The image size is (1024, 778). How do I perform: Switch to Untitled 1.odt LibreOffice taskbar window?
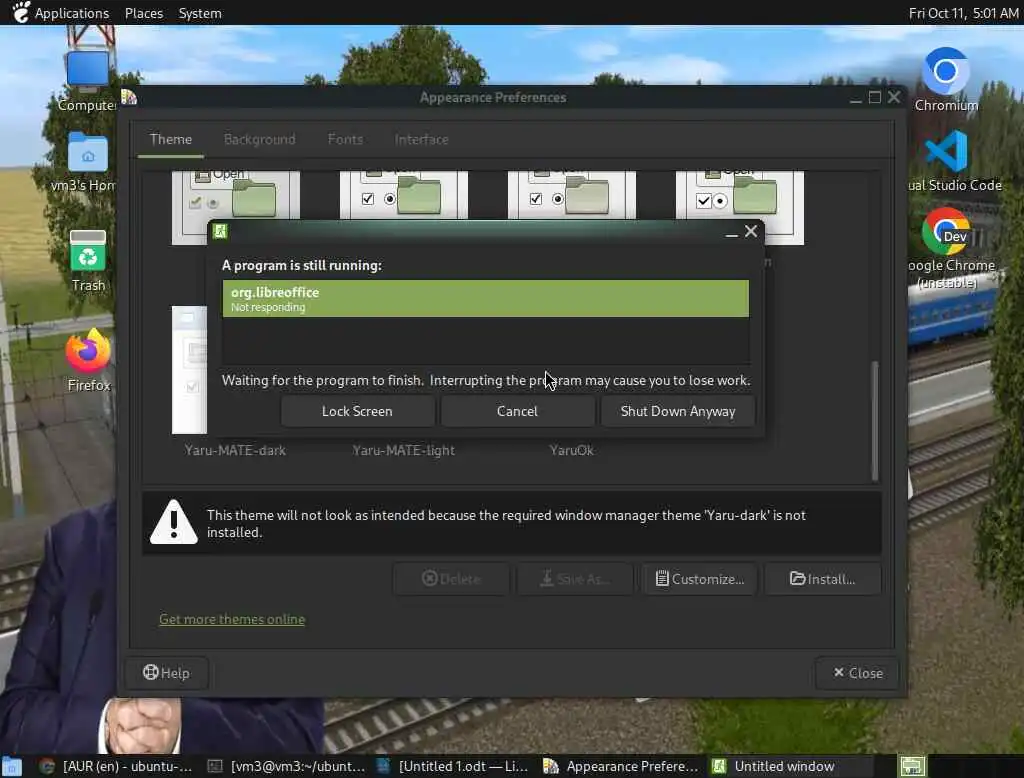click(453, 766)
